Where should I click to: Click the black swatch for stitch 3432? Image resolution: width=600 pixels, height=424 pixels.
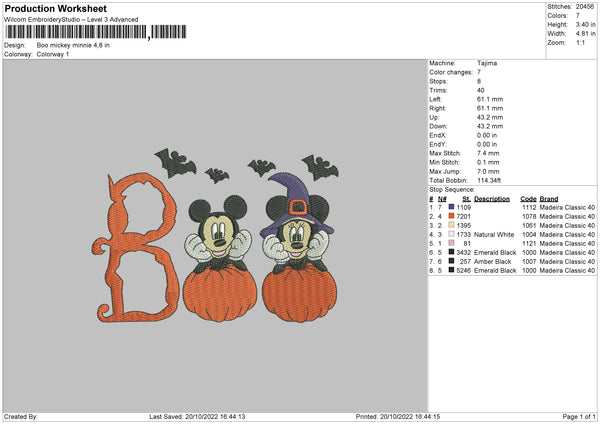coord(451,252)
